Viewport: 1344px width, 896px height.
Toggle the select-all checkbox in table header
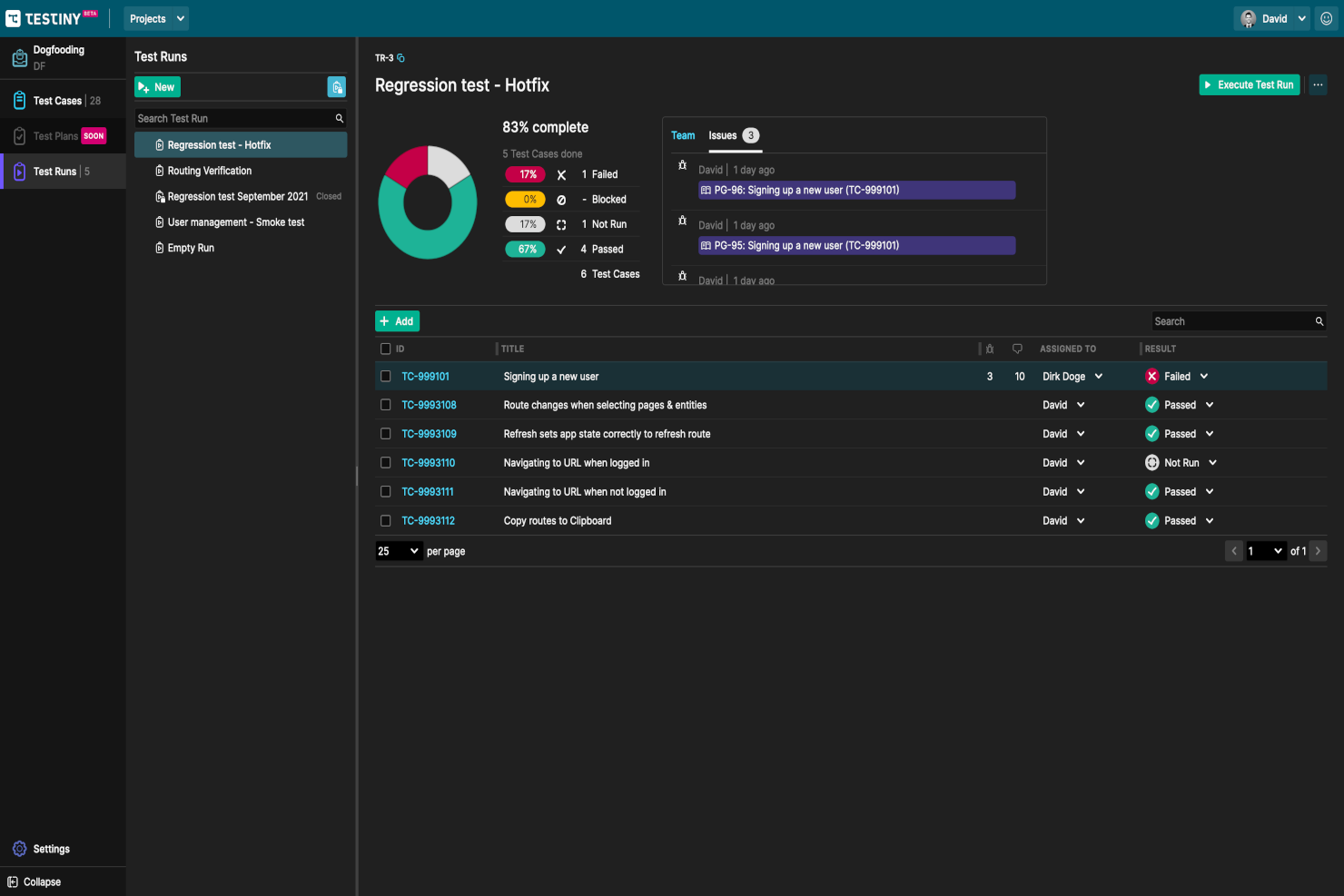pyautogui.click(x=386, y=348)
